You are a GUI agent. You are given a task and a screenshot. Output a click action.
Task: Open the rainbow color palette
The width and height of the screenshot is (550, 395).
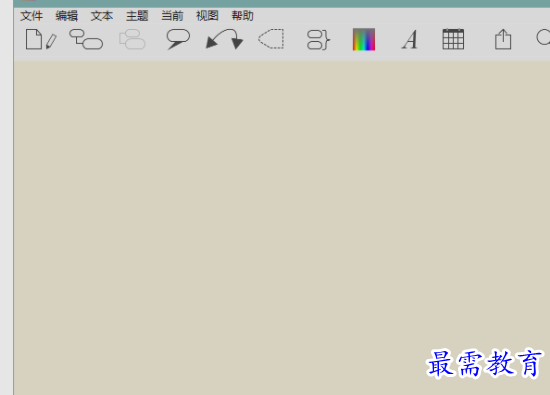pyautogui.click(x=364, y=39)
